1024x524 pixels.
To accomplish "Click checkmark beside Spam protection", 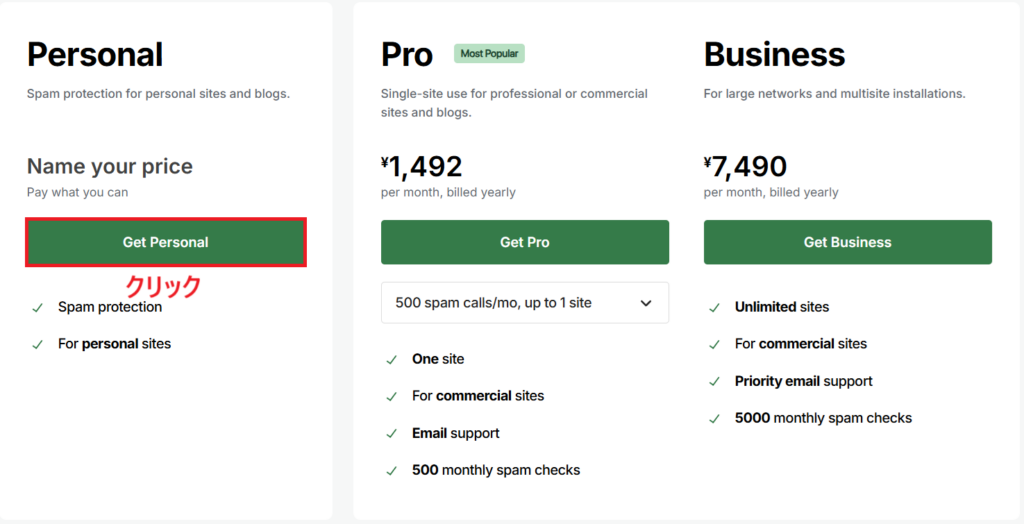I will tap(37, 308).
